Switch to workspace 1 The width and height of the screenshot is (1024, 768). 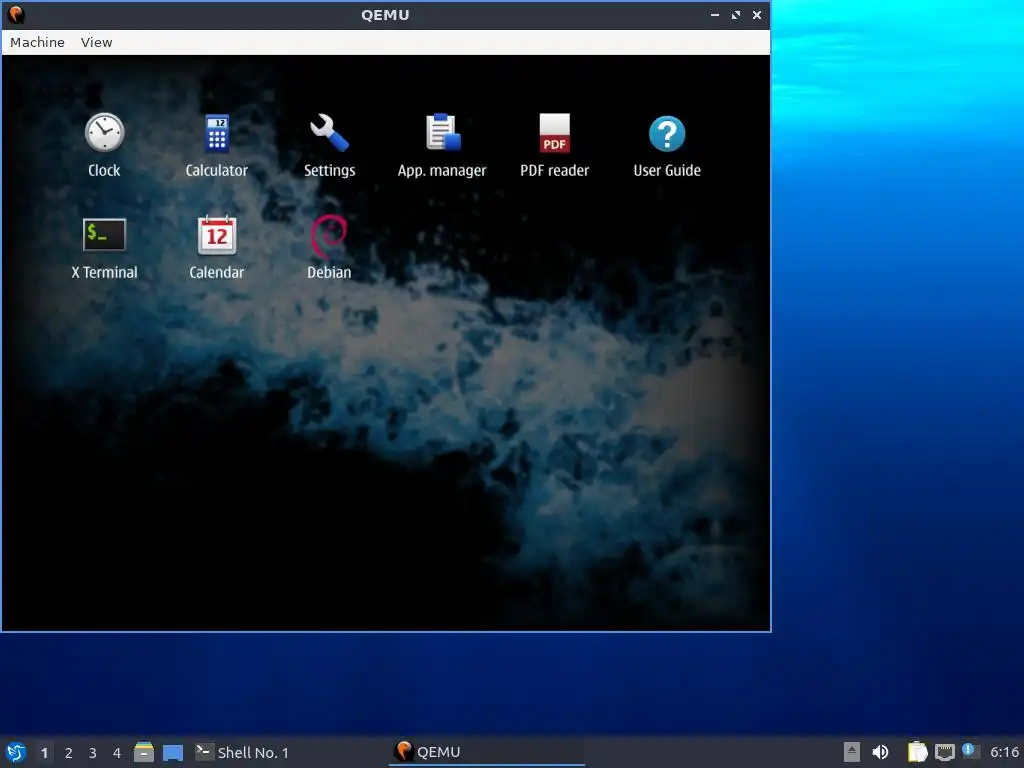coord(44,753)
